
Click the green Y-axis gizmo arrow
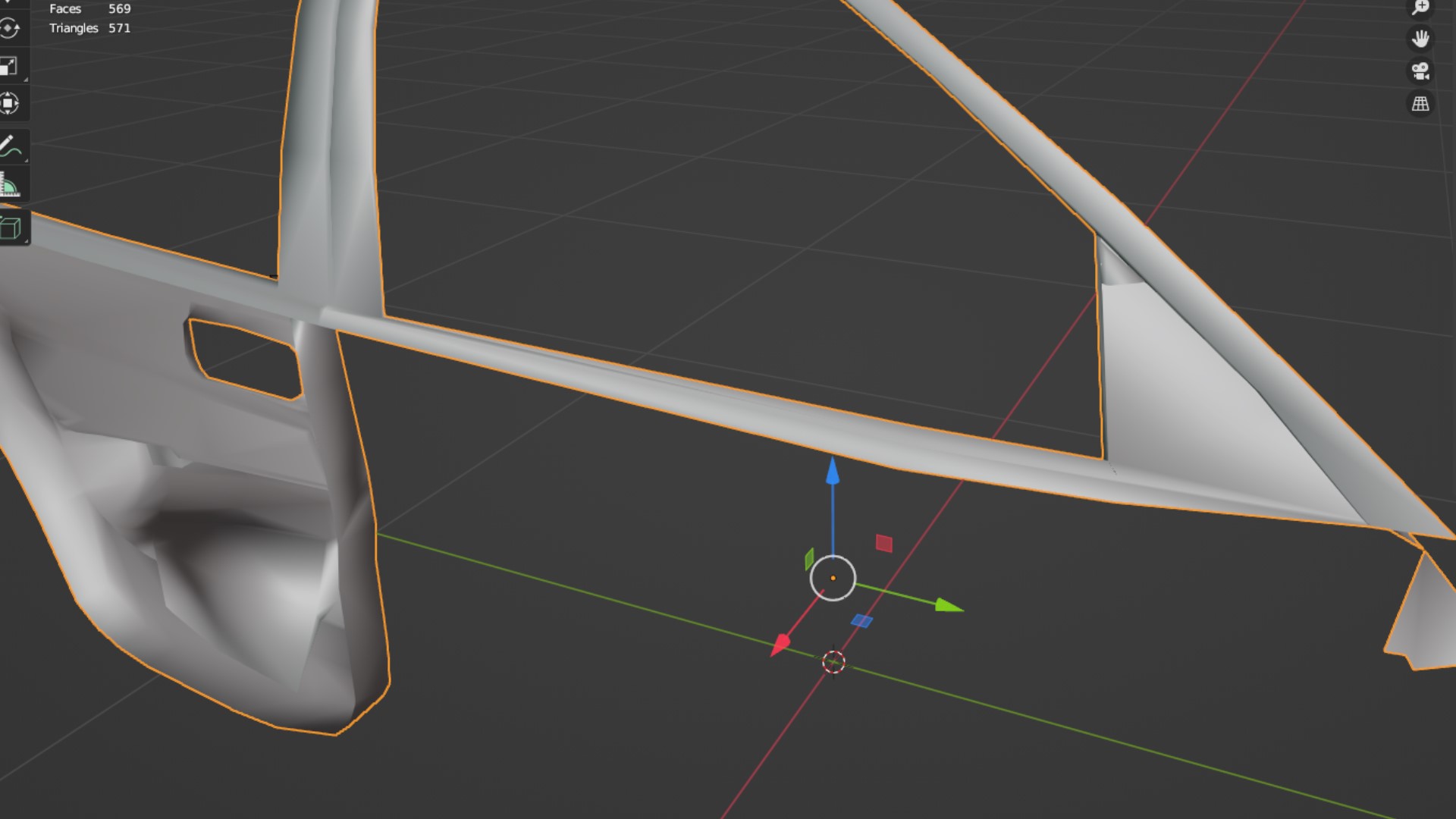pos(948,605)
